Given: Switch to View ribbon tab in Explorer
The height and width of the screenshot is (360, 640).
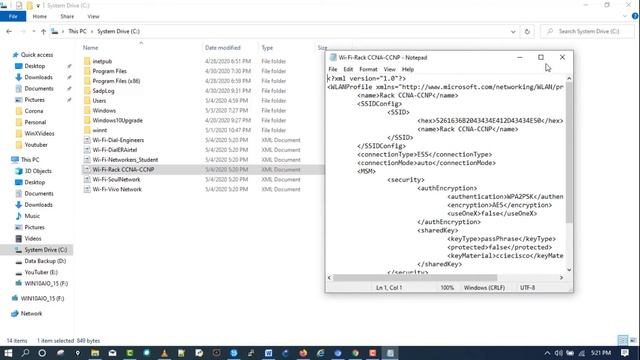Looking at the screenshot, I should point(93,16).
